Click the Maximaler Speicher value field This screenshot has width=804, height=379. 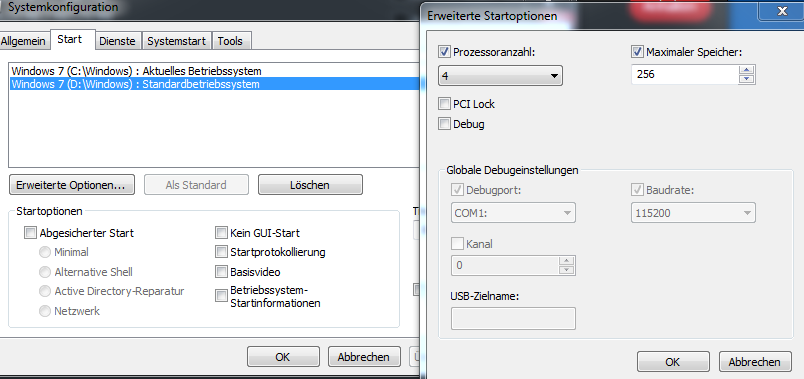click(685, 75)
